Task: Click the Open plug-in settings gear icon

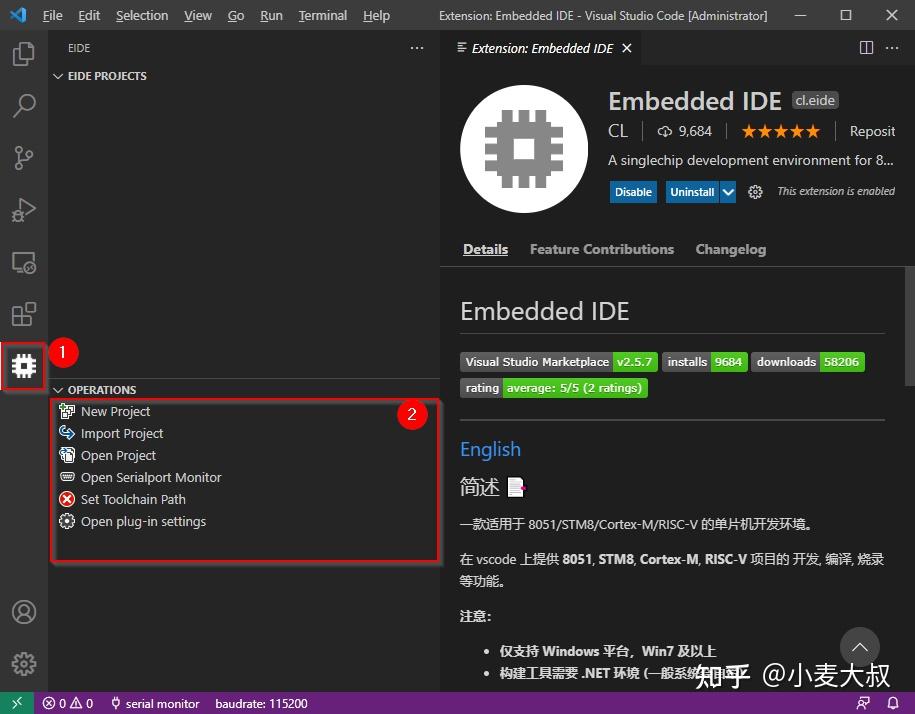Action: tap(67, 521)
